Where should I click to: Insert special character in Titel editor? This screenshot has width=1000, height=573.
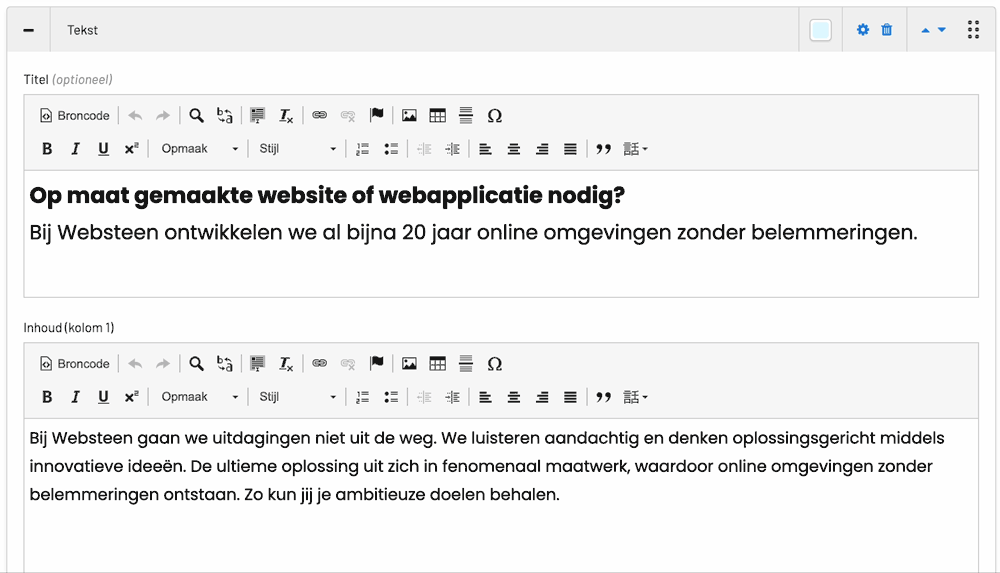[494, 115]
